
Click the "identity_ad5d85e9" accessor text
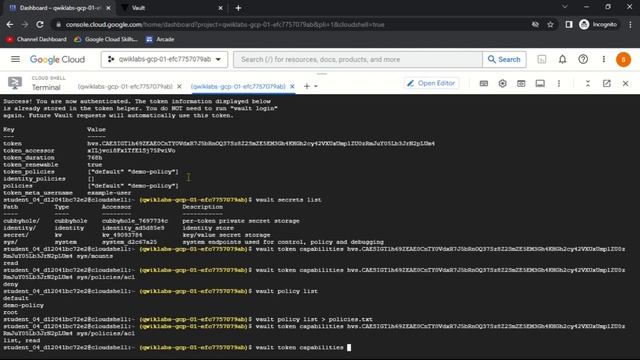tap(133, 228)
